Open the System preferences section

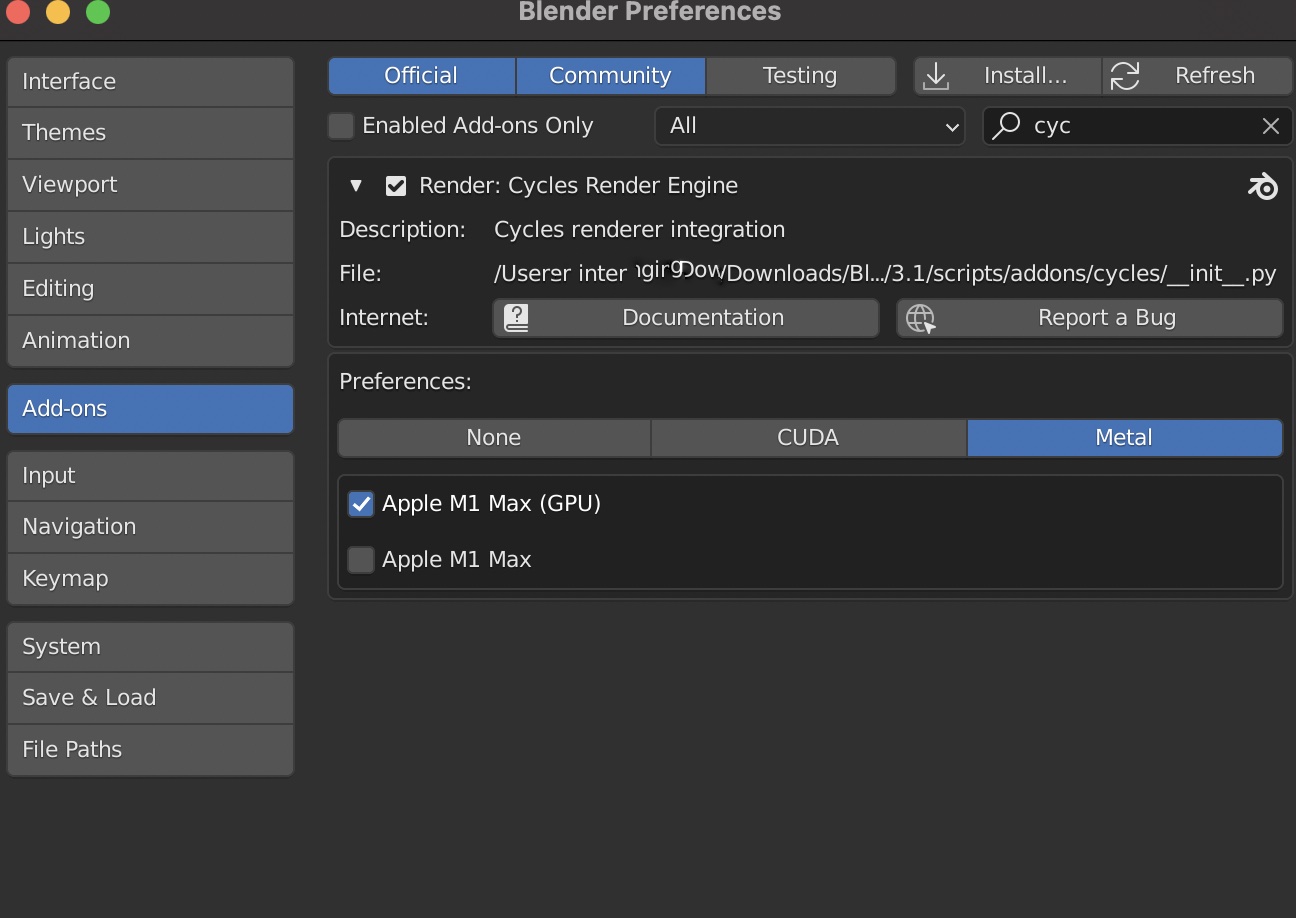[x=150, y=647]
